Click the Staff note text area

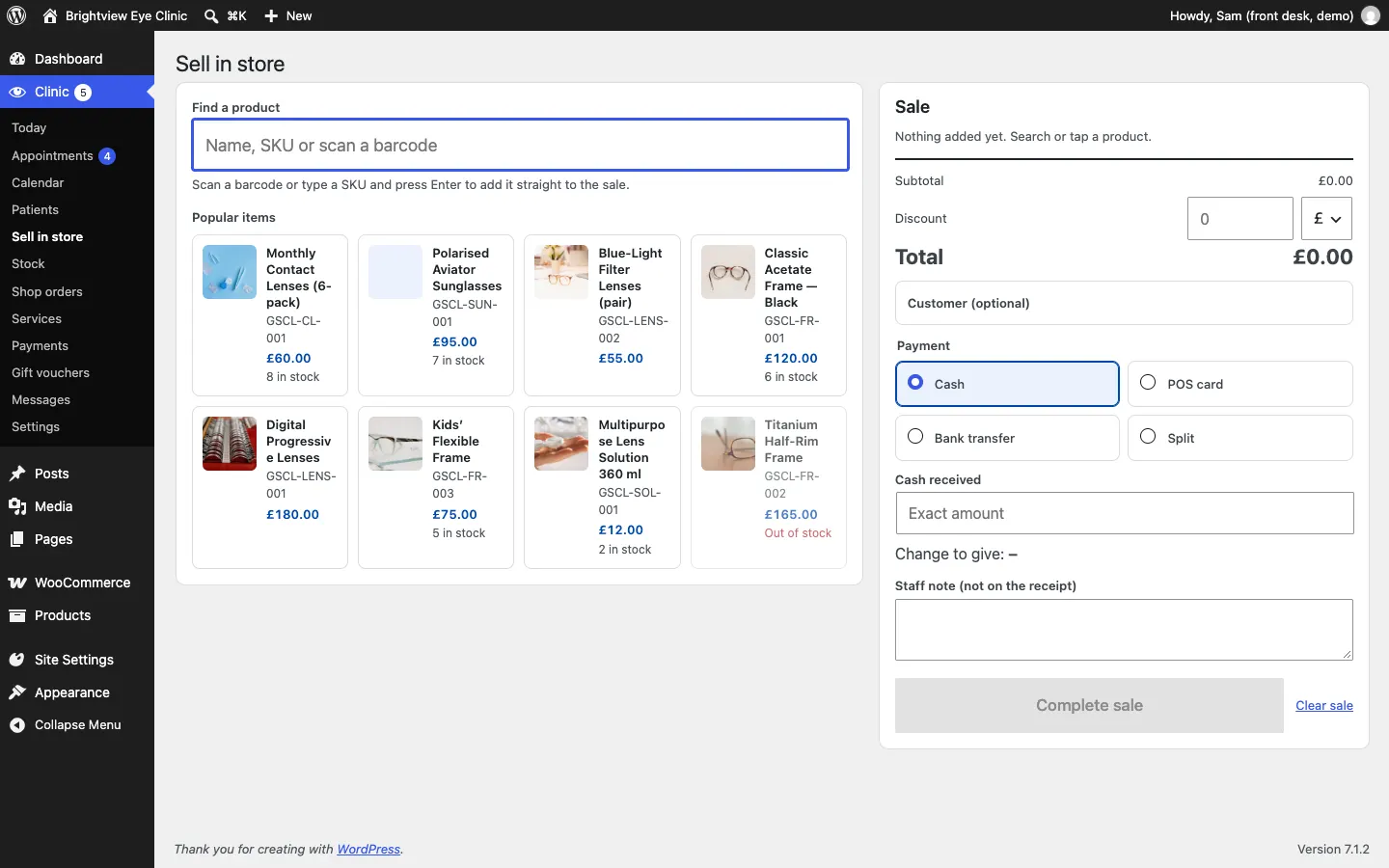click(x=1125, y=630)
